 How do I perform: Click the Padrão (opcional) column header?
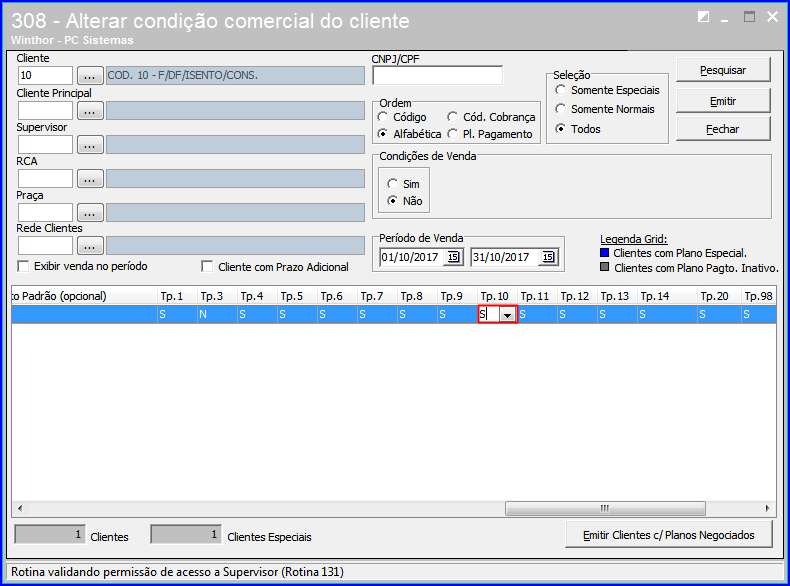[85, 296]
